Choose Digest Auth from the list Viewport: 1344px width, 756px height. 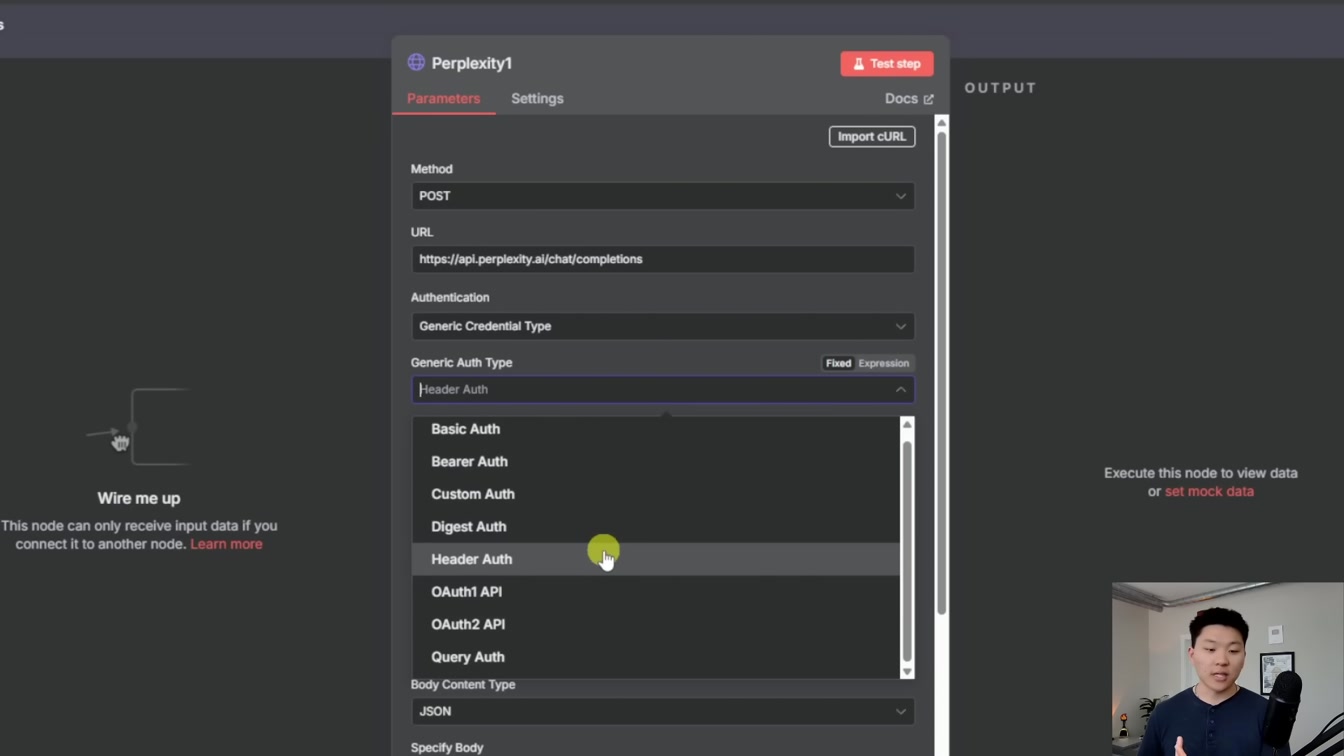click(656, 527)
